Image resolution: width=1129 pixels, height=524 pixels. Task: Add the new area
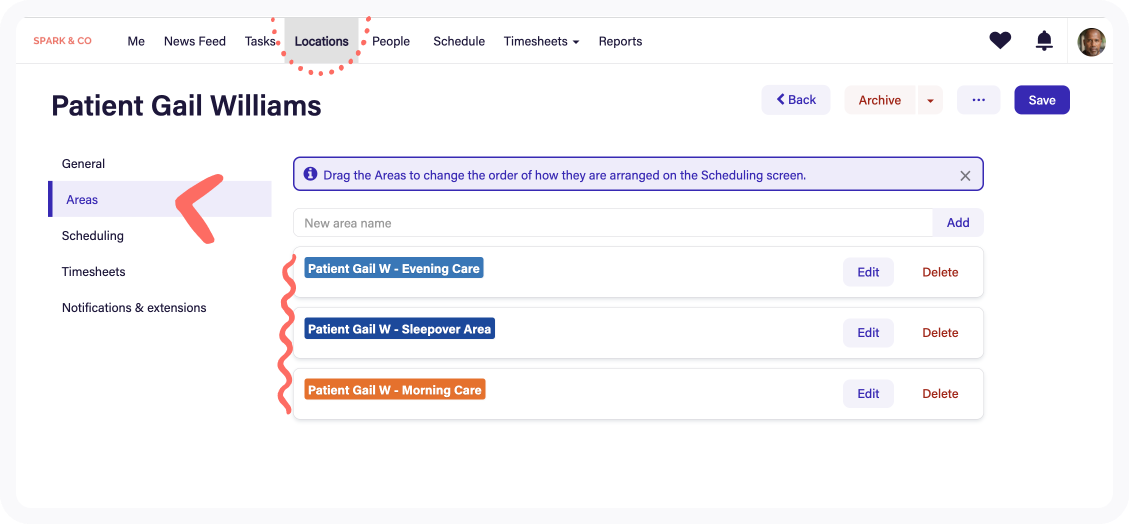point(957,223)
